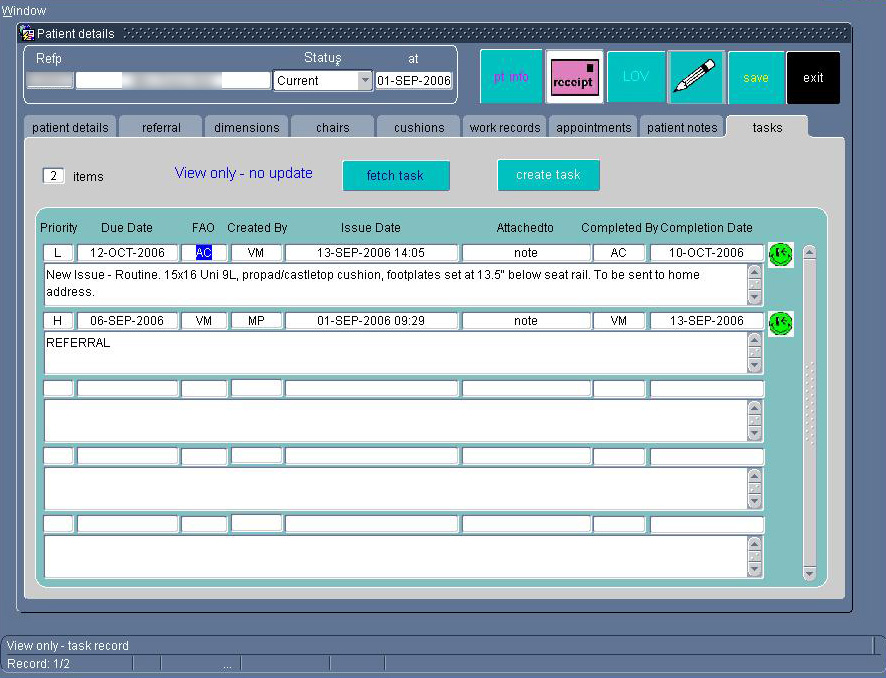This screenshot has height=678, width=886.
Task: Click the Completed By field VM
Action: click(619, 321)
